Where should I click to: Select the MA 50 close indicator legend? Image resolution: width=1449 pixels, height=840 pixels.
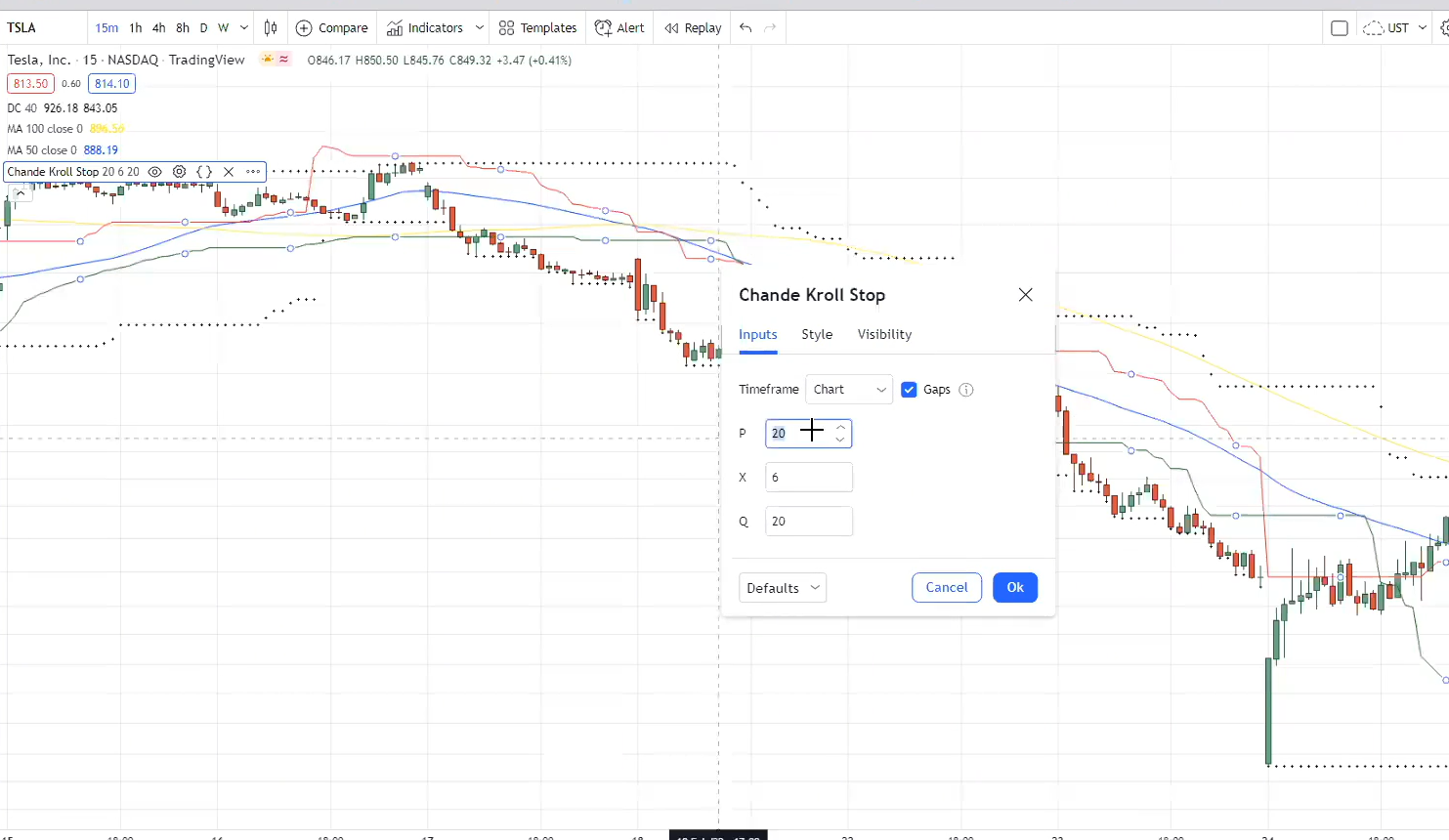42,150
